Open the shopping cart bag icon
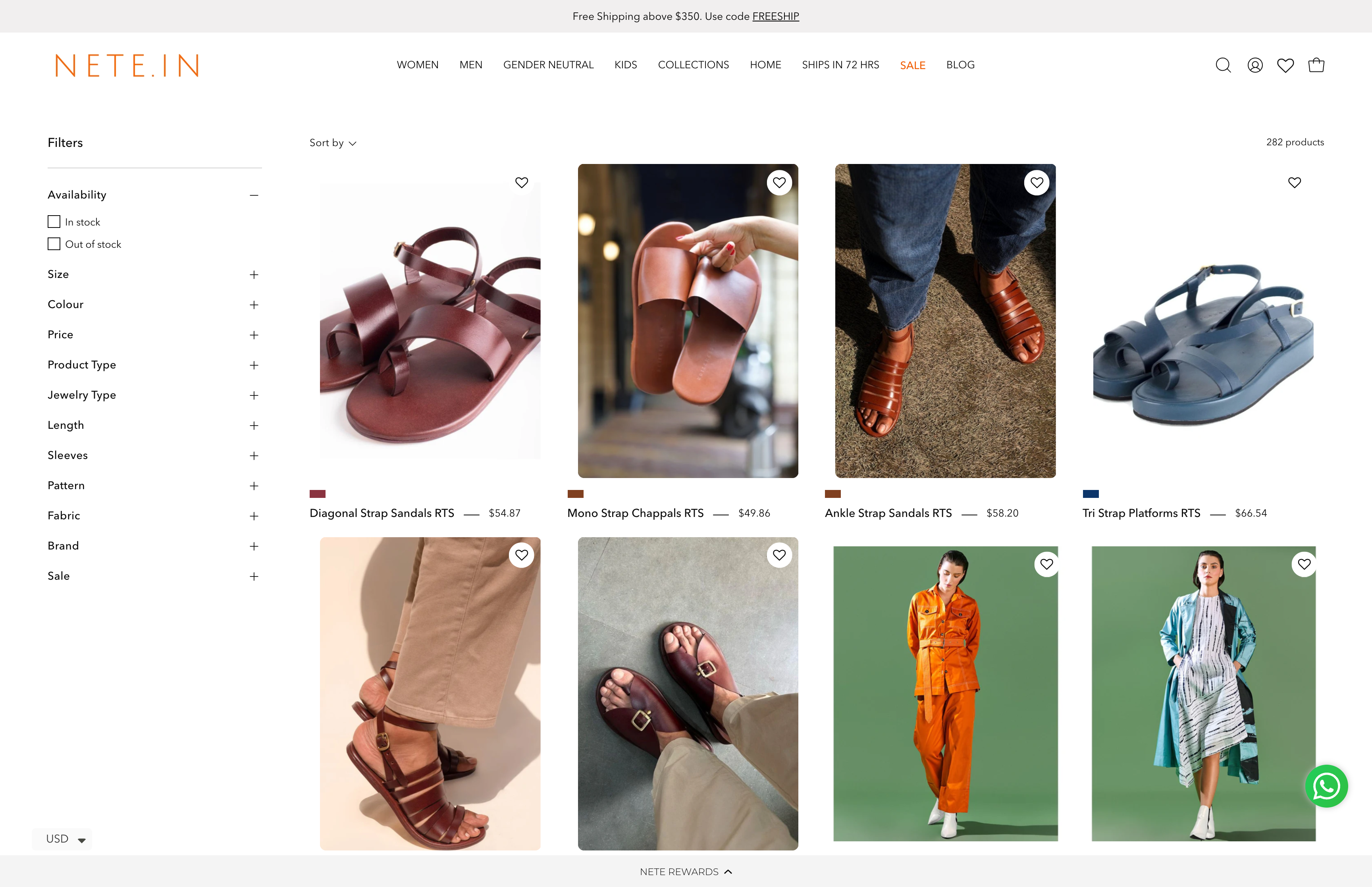Image resolution: width=1372 pixels, height=887 pixels. [1317, 65]
